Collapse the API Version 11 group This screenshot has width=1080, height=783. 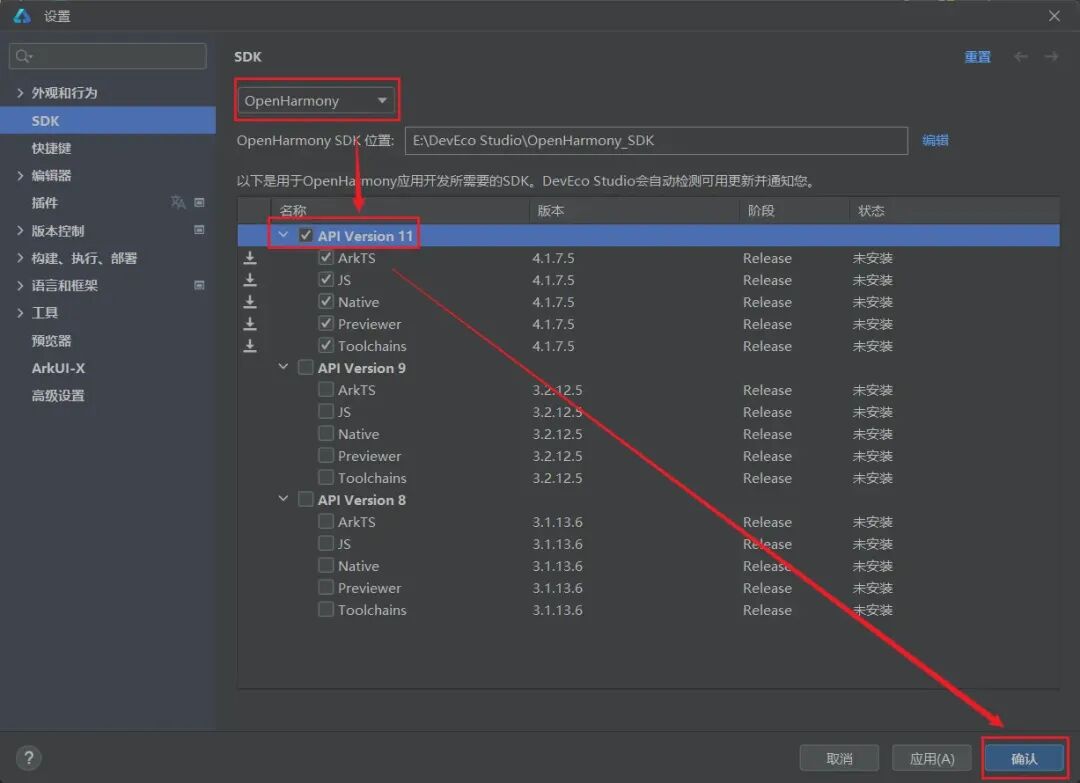click(283, 236)
